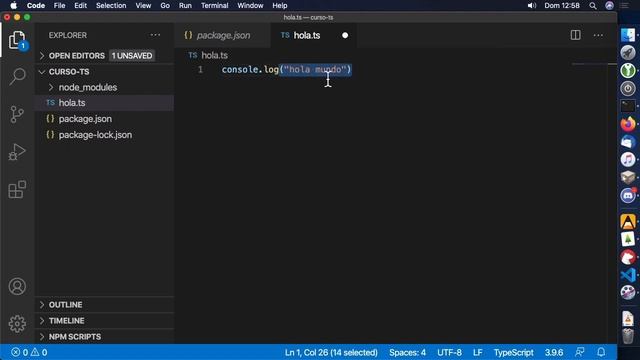This screenshot has height=360, width=640.
Task: Open package-lock.json in the file tree
Action: pyautogui.click(x=104, y=135)
